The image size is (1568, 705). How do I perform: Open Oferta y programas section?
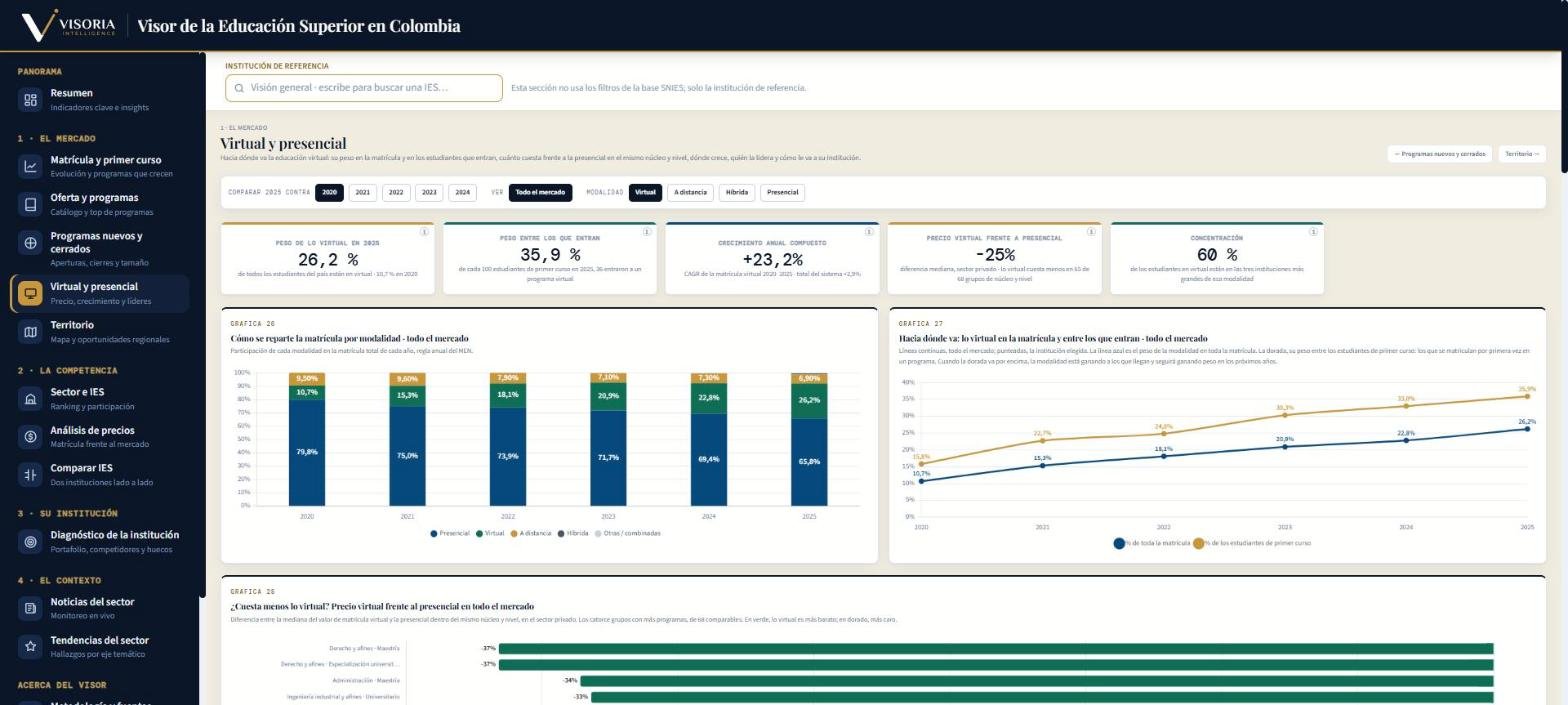[99, 204]
